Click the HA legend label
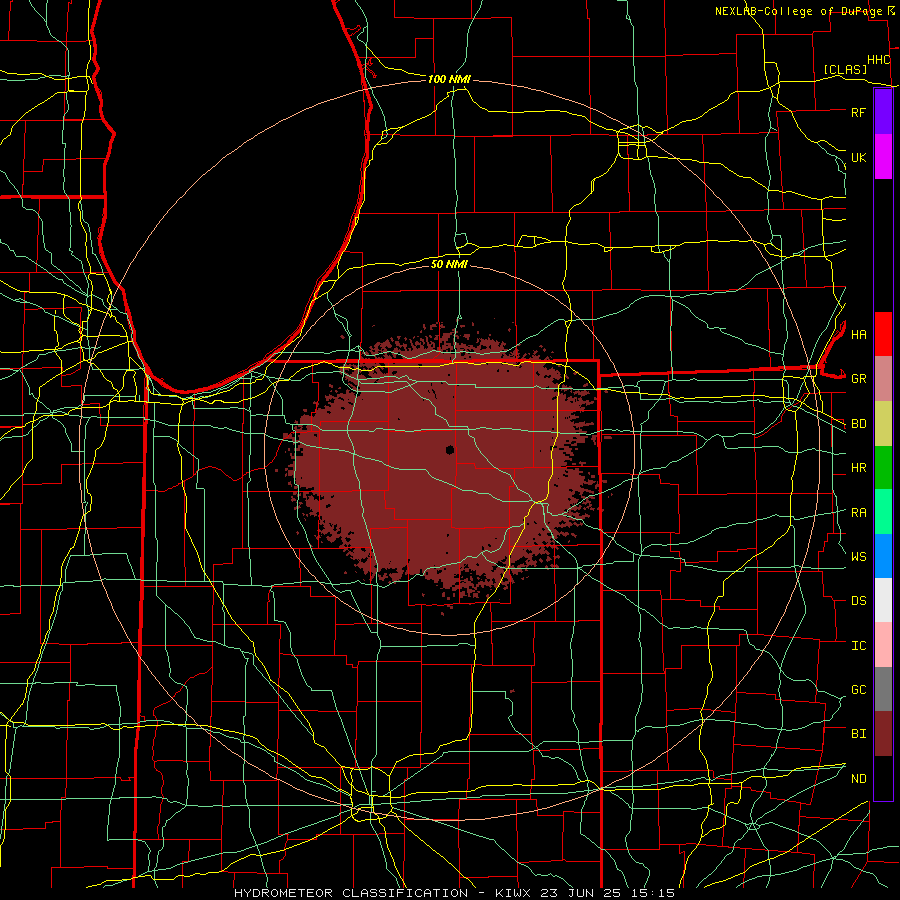 pos(858,335)
